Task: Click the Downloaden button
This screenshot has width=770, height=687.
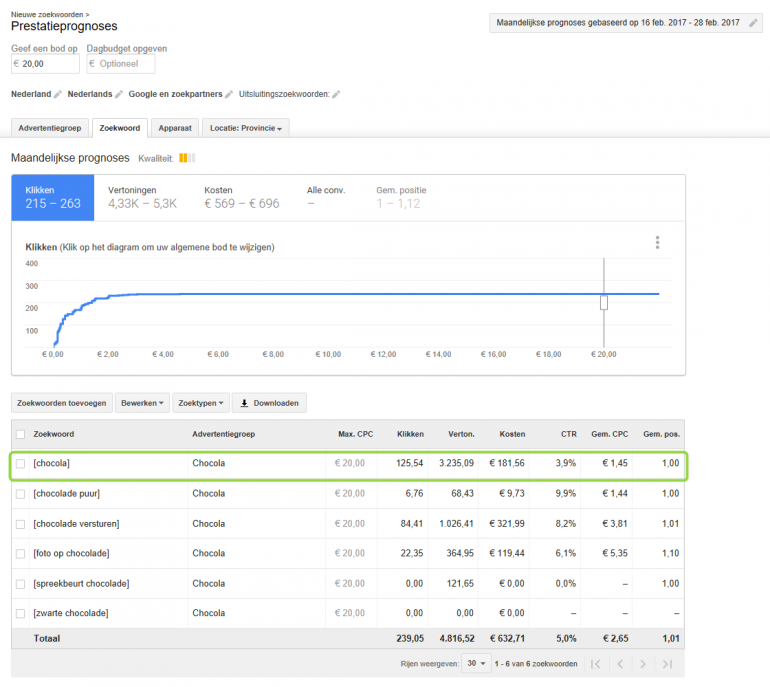Action: coord(269,403)
